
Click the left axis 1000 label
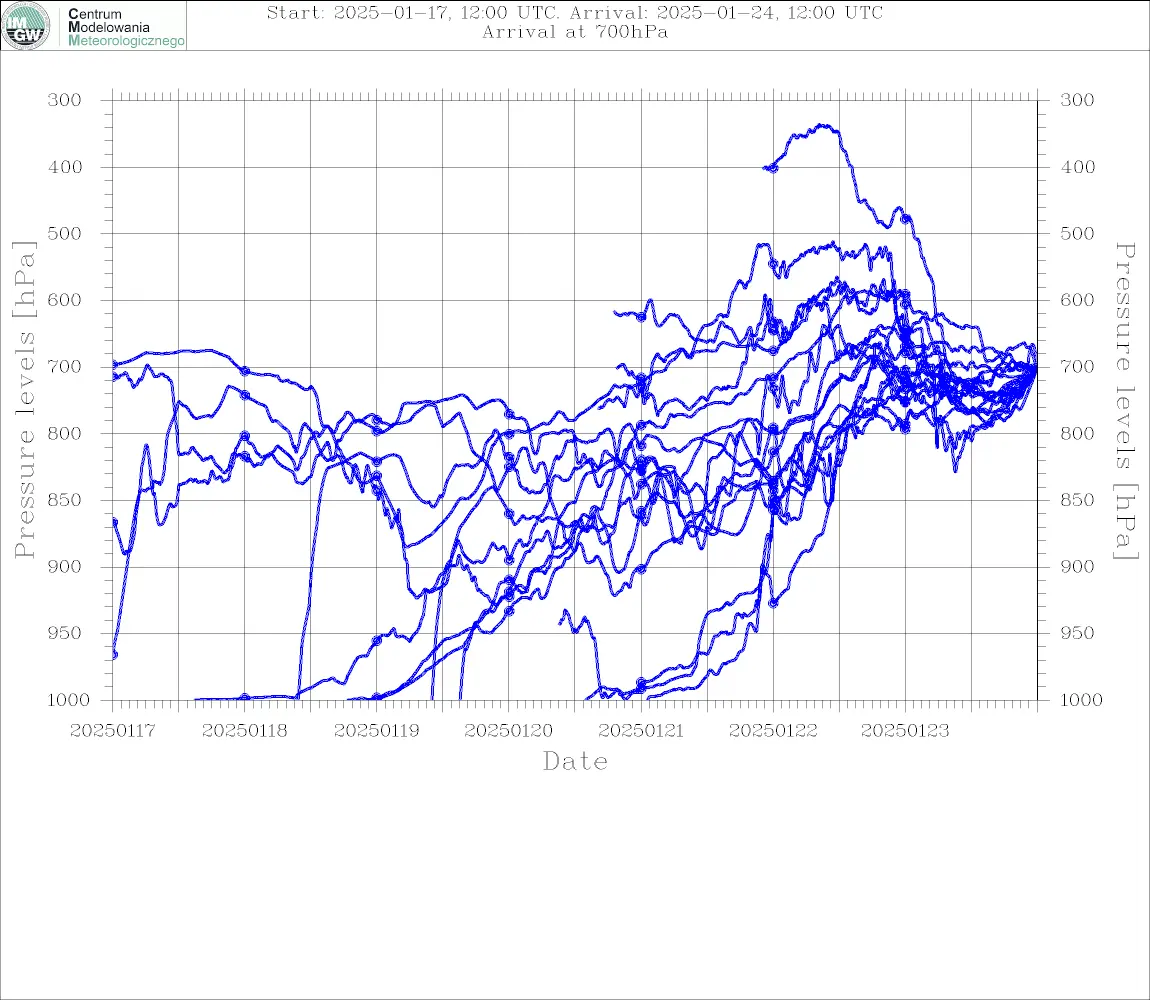[x=68, y=700]
